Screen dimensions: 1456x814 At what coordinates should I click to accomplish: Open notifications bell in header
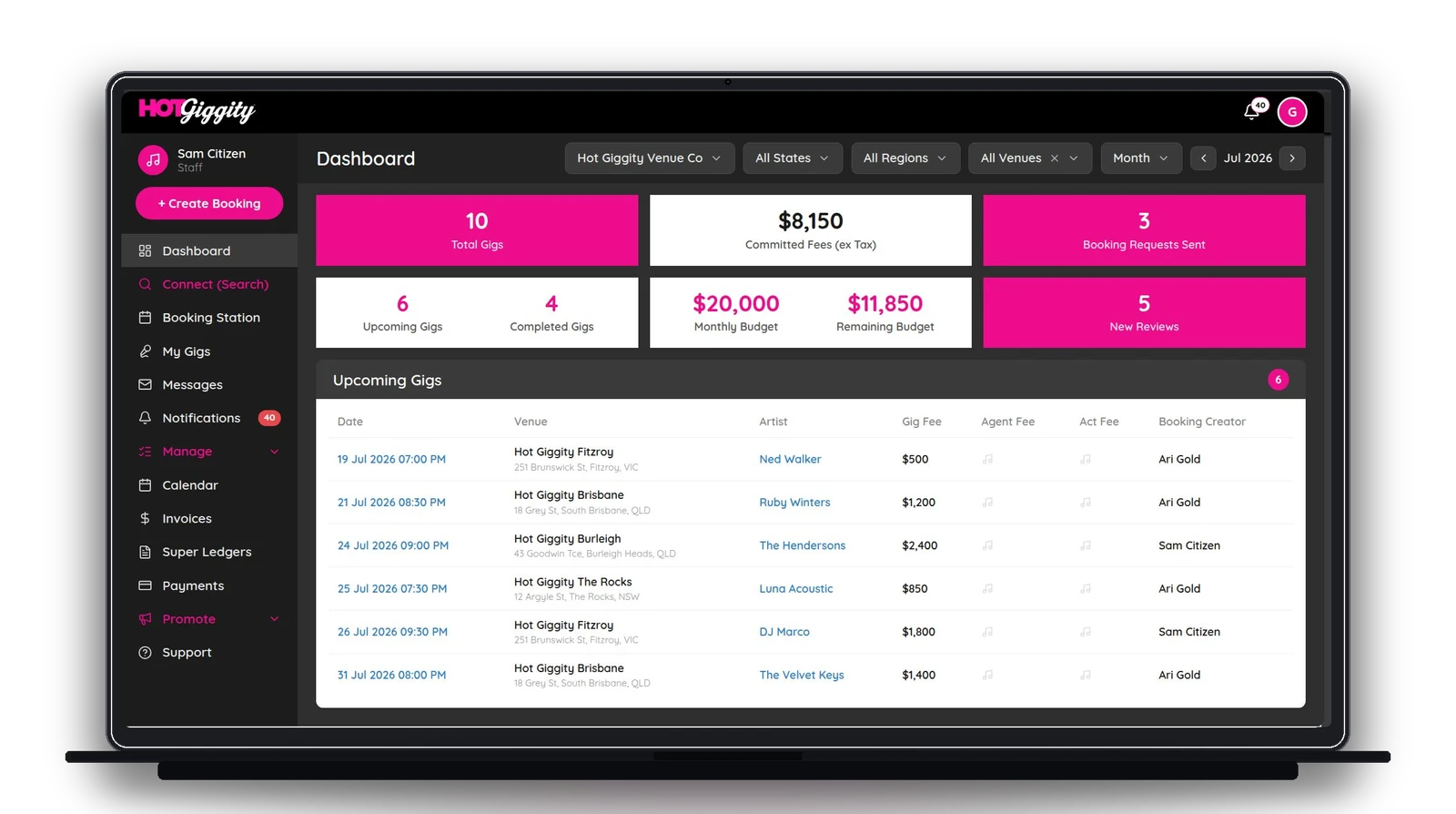[1253, 111]
